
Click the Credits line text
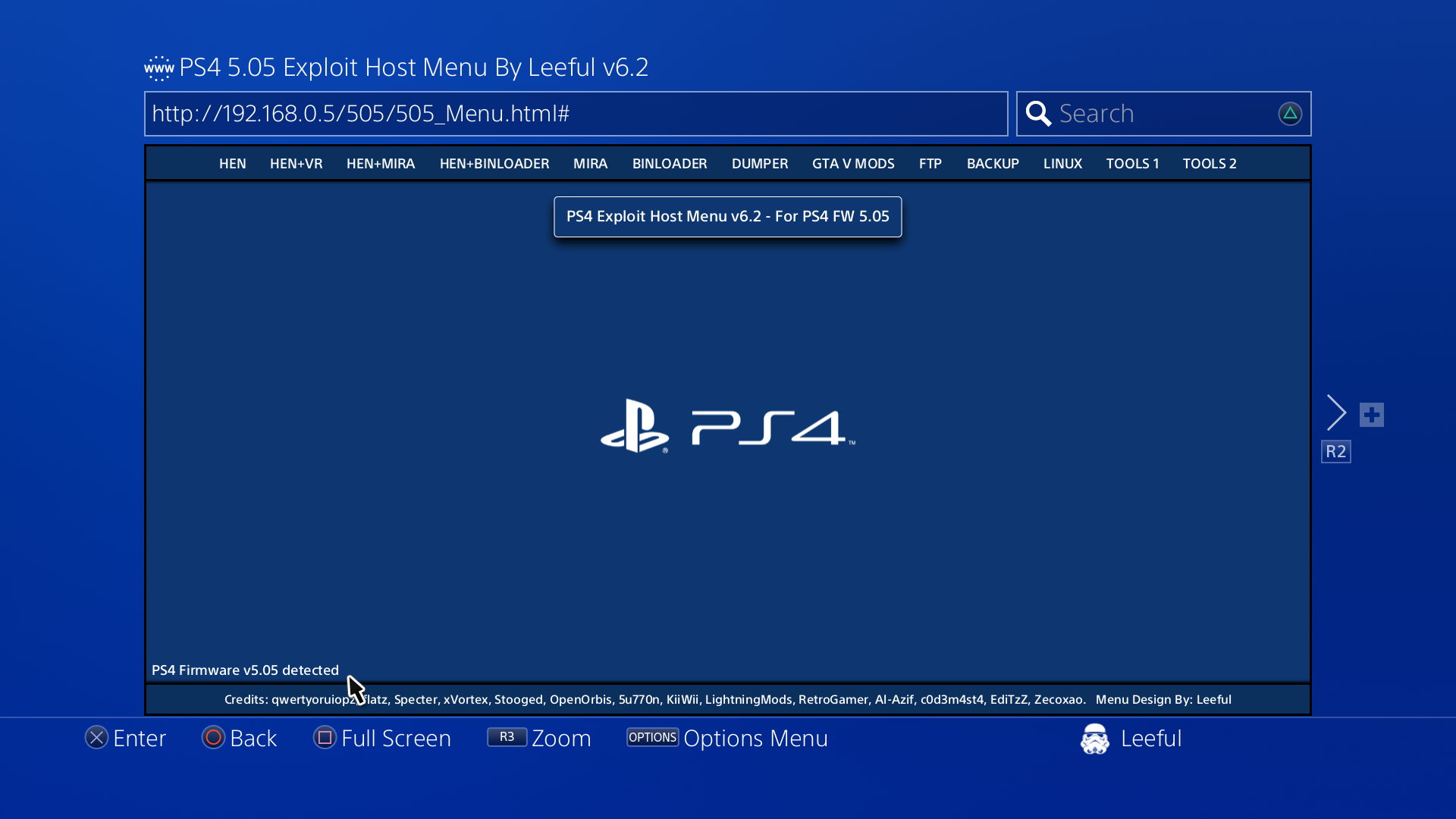click(654, 700)
